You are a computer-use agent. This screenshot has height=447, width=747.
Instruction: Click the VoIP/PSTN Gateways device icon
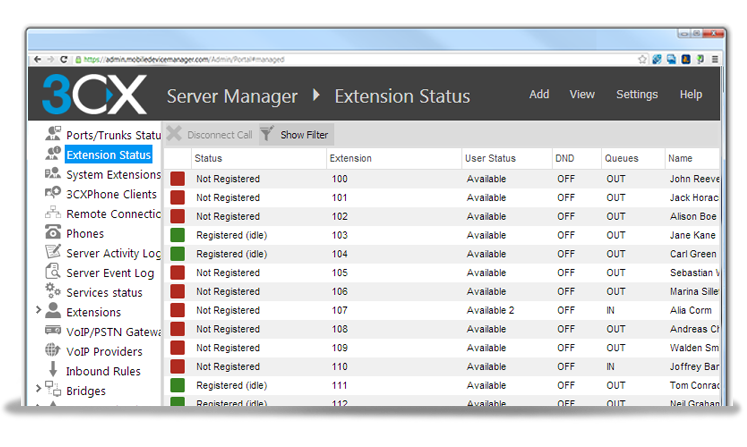53,330
